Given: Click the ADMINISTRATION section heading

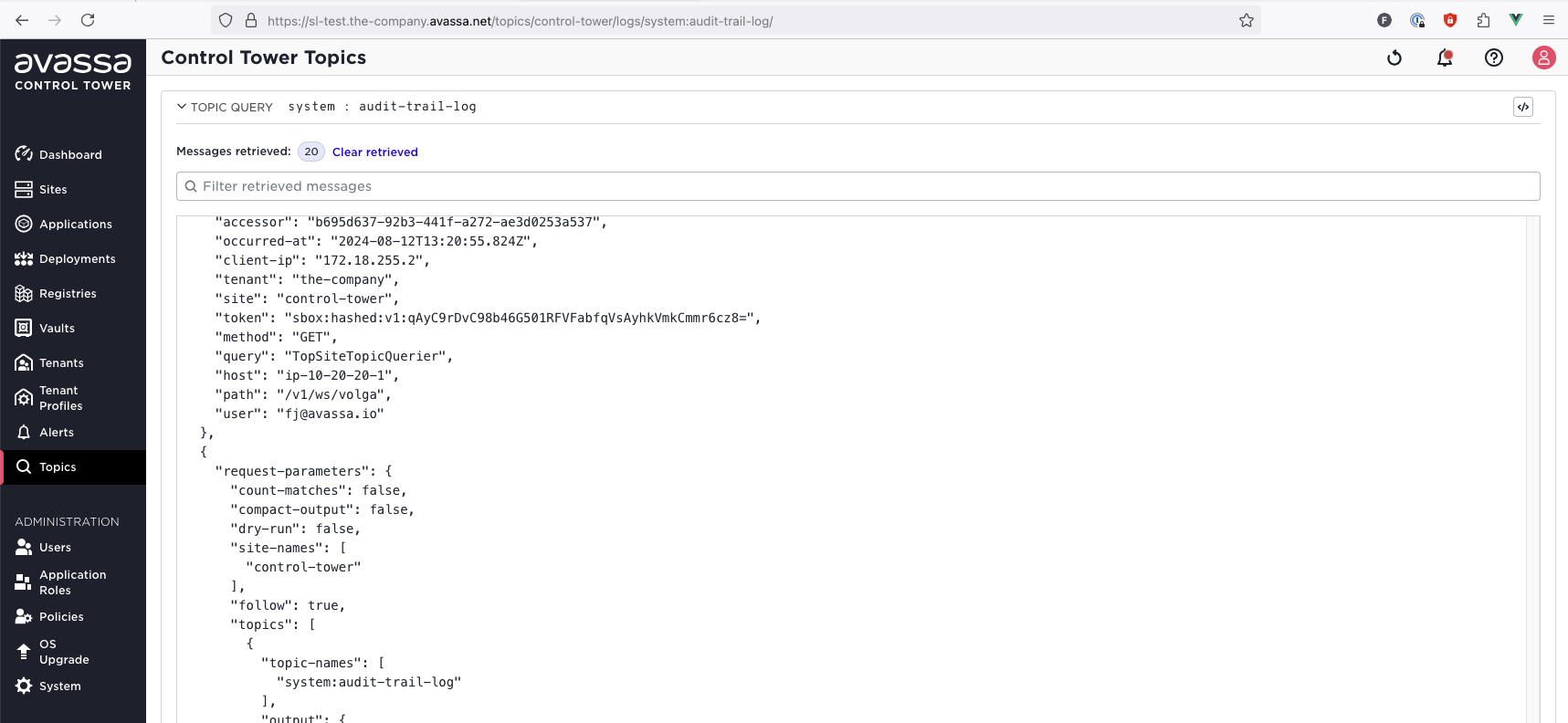Looking at the screenshot, I should click(67, 521).
